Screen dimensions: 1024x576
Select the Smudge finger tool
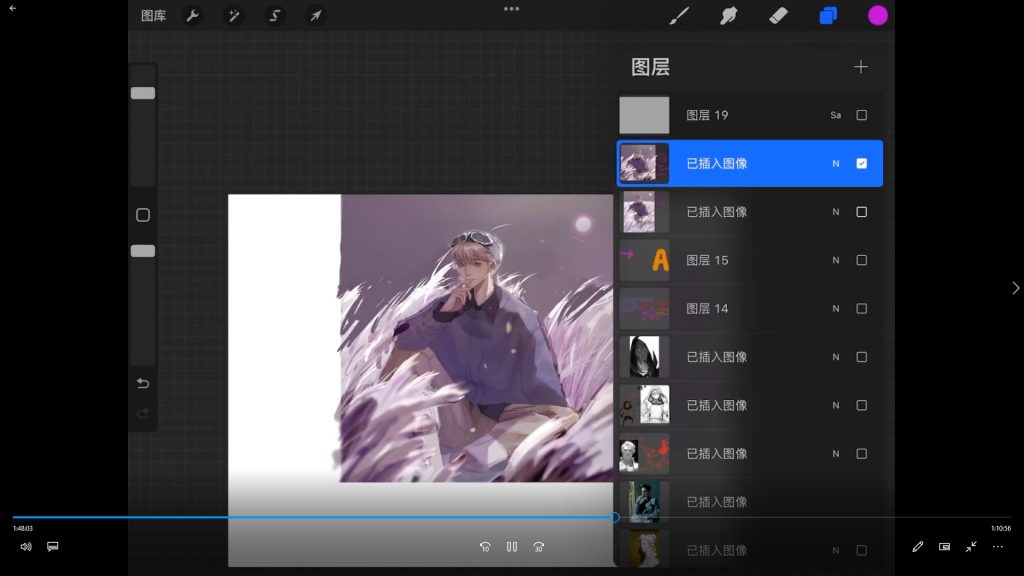tap(729, 16)
